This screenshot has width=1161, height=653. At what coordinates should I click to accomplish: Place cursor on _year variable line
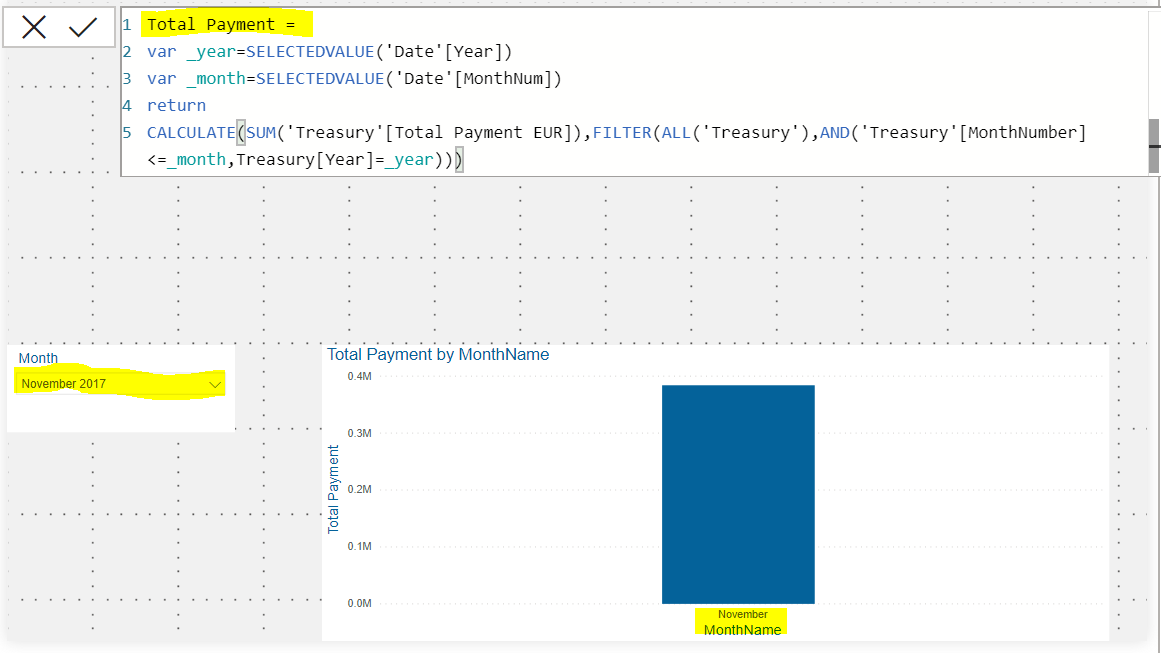click(329, 52)
